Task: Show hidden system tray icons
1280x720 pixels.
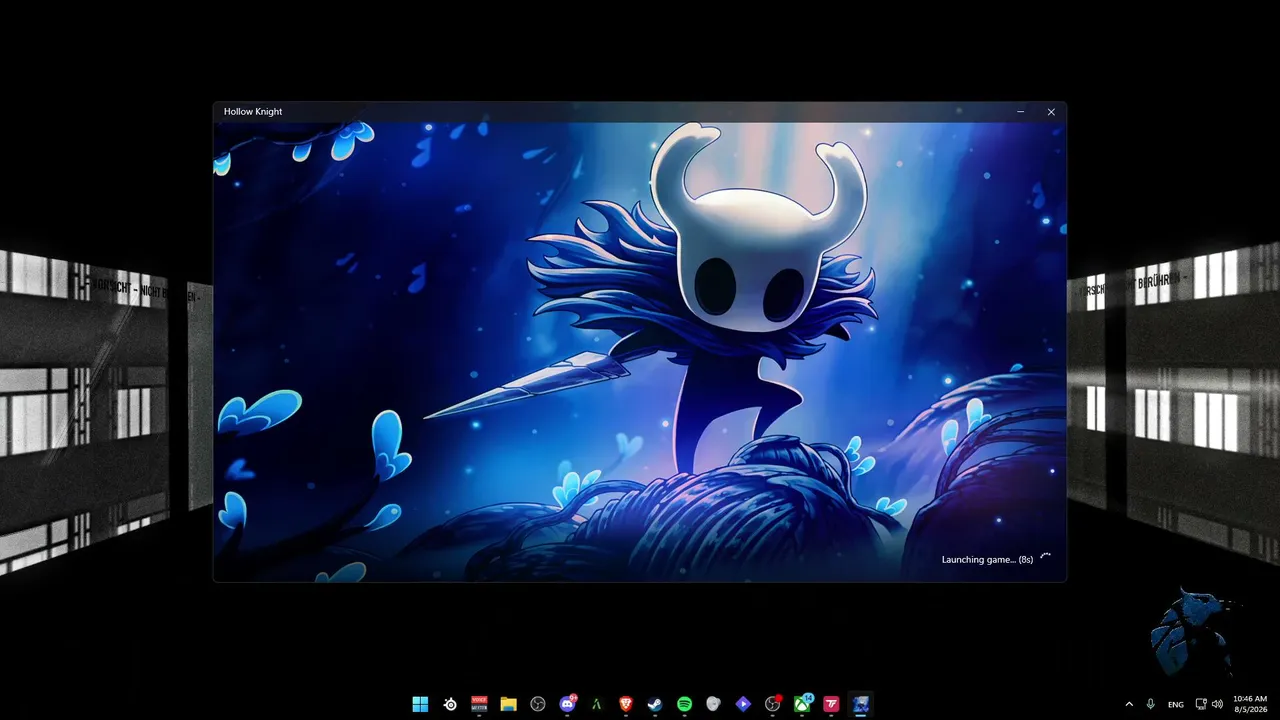Action: (1129, 704)
